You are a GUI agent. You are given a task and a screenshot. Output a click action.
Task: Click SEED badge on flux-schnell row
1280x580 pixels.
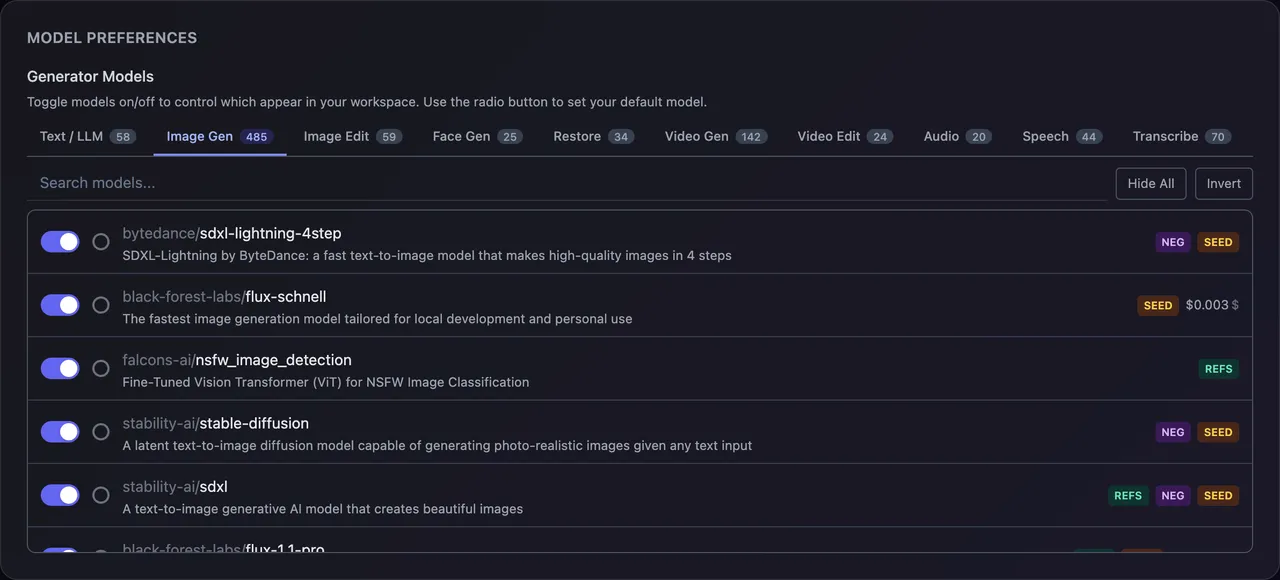(1158, 305)
